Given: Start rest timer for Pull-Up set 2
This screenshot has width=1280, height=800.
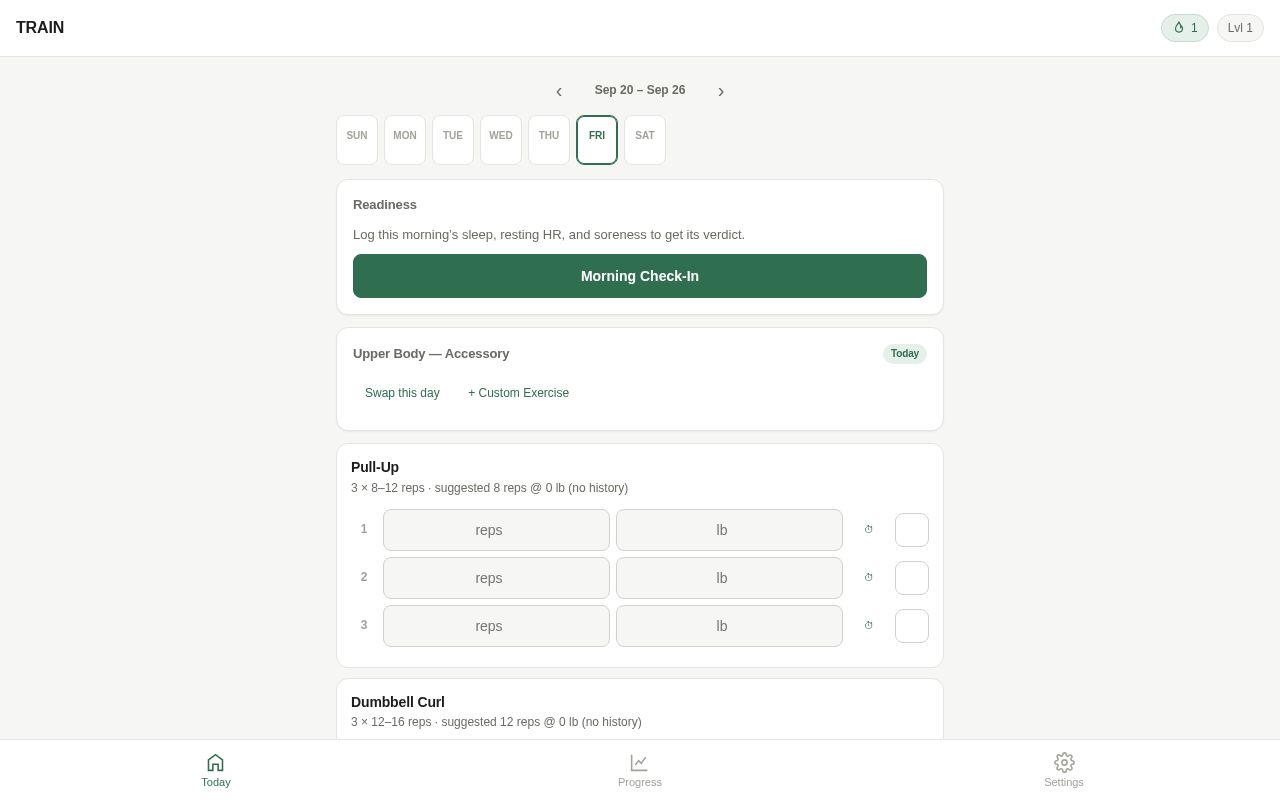Looking at the screenshot, I should pos(869,578).
